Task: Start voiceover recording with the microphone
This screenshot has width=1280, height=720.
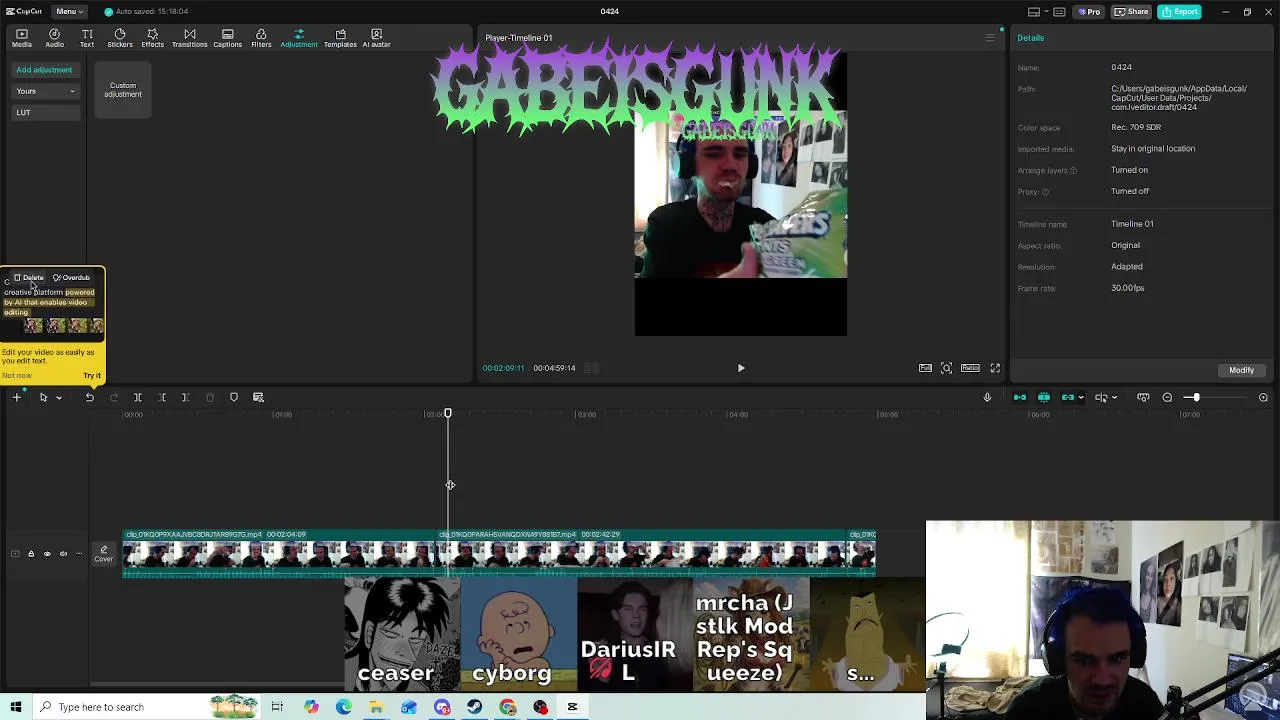Action: (x=987, y=398)
